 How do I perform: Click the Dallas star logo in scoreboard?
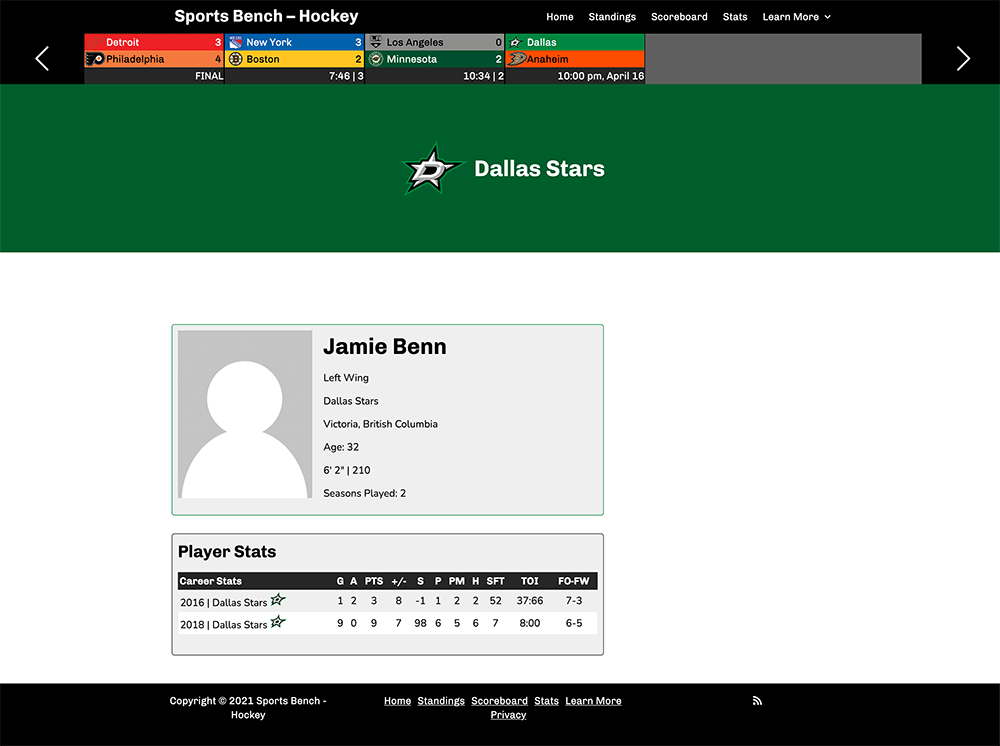[516, 42]
